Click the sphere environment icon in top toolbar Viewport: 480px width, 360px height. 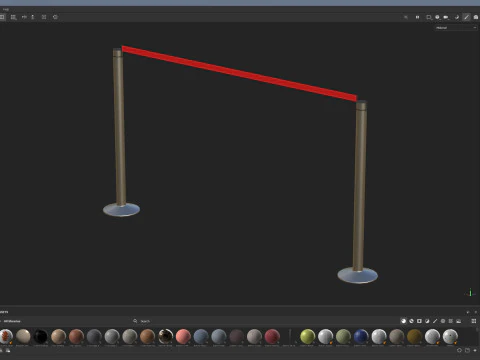437,17
